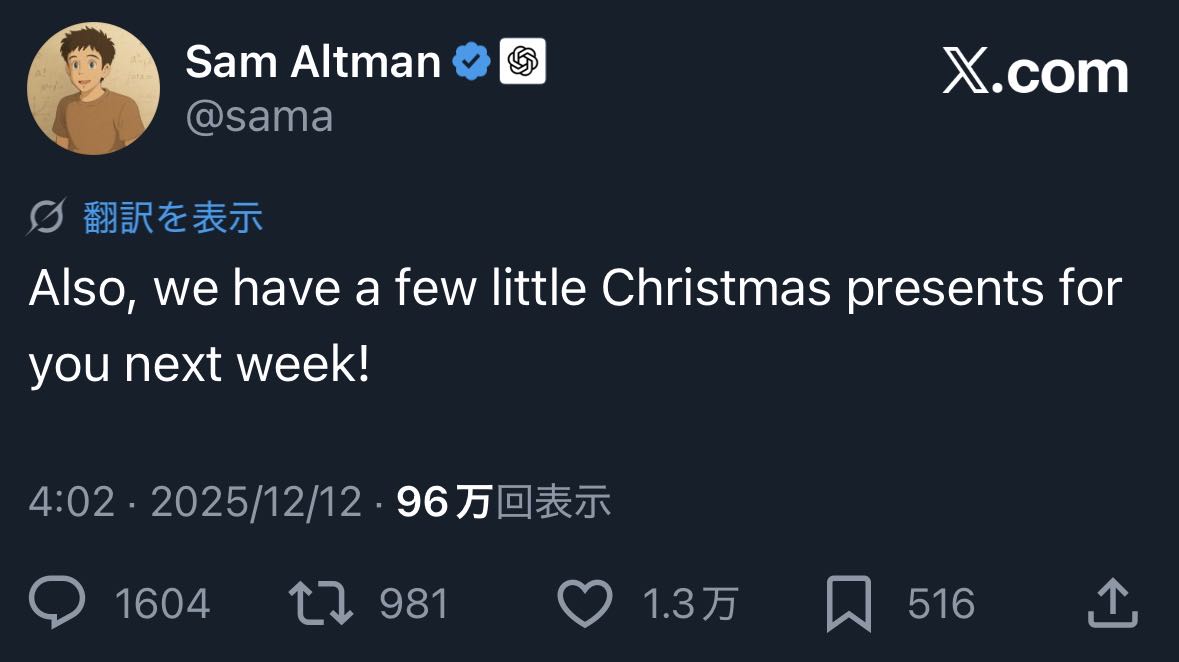Show translation via 翻訳を表示 link
This screenshot has width=1179, height=662.
click(173, 217)
